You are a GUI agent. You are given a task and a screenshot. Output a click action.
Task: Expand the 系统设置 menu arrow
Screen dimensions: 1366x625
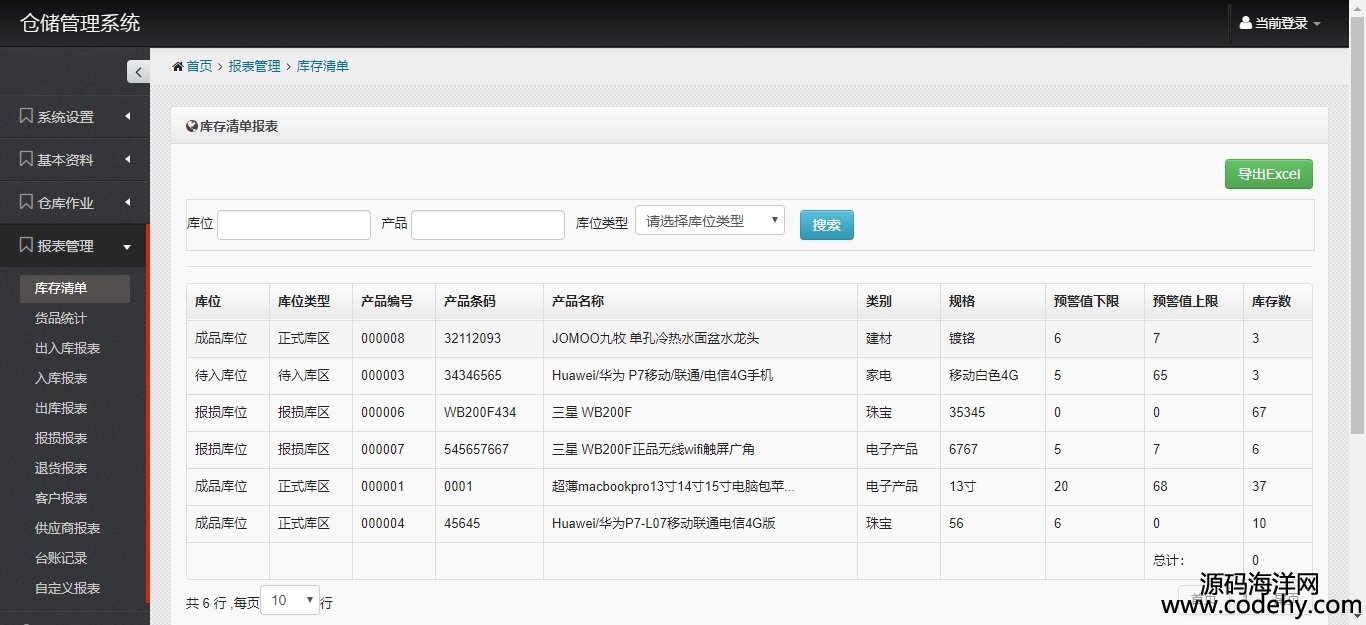pos(128,117)
